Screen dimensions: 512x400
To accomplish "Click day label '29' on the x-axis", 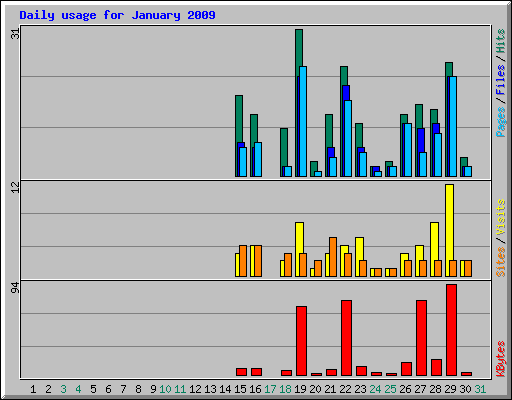I will pyautogui.click(x=450, y=389).
